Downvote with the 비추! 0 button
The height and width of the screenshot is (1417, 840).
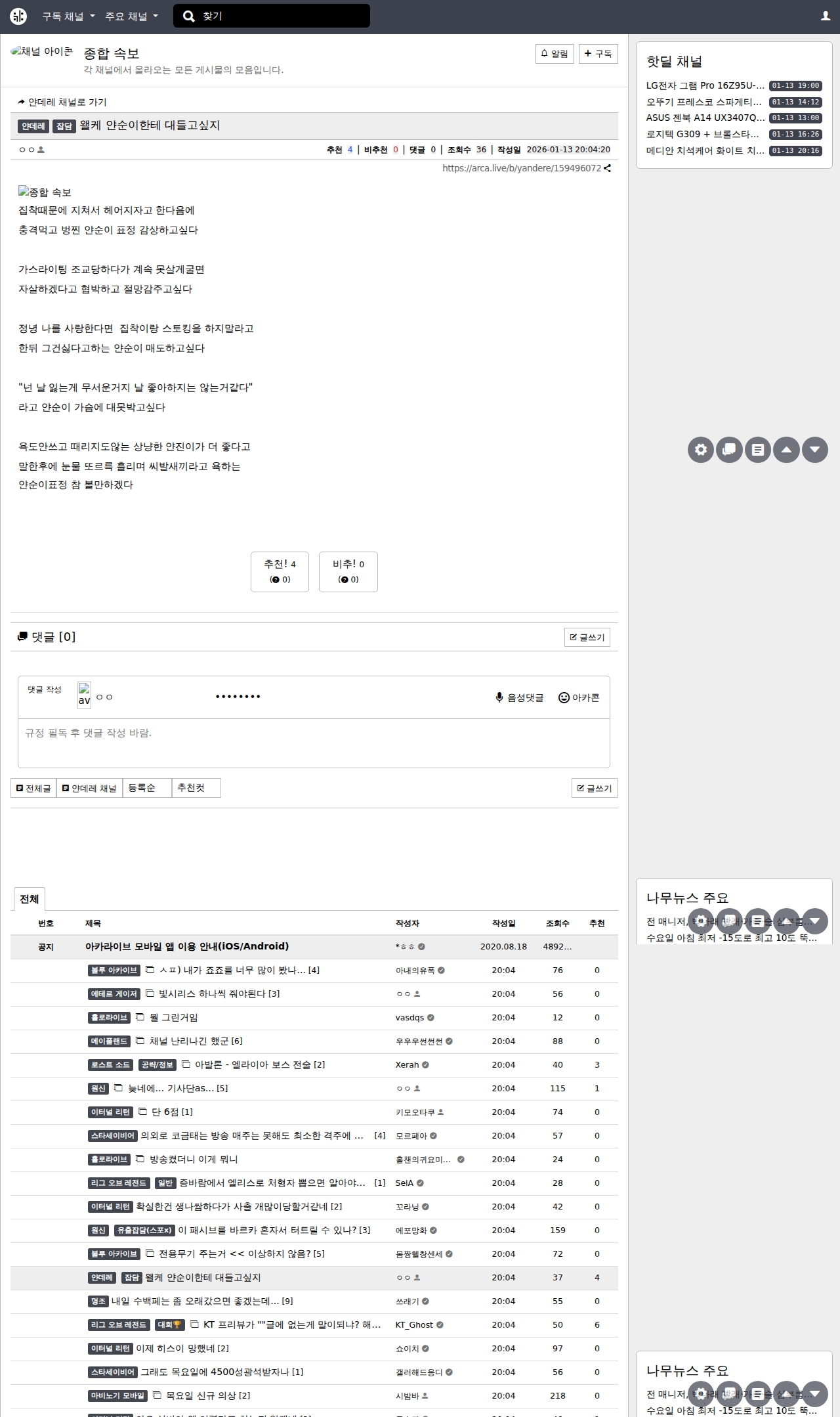(x=348, y=571)
